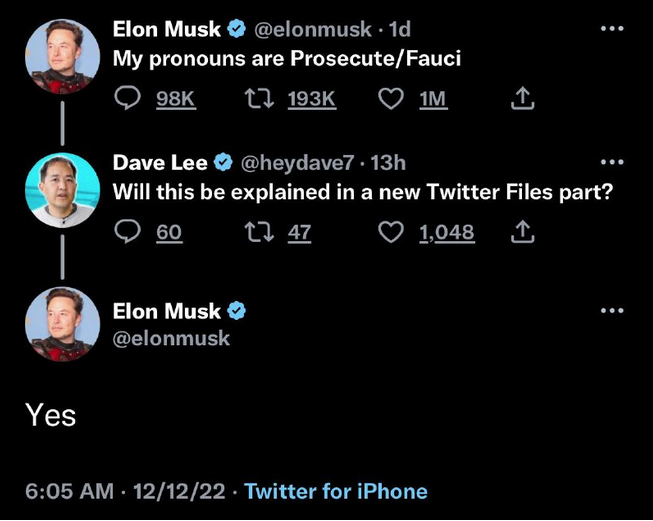Click the @elonmusk handle under reply

tap(171, 338)
